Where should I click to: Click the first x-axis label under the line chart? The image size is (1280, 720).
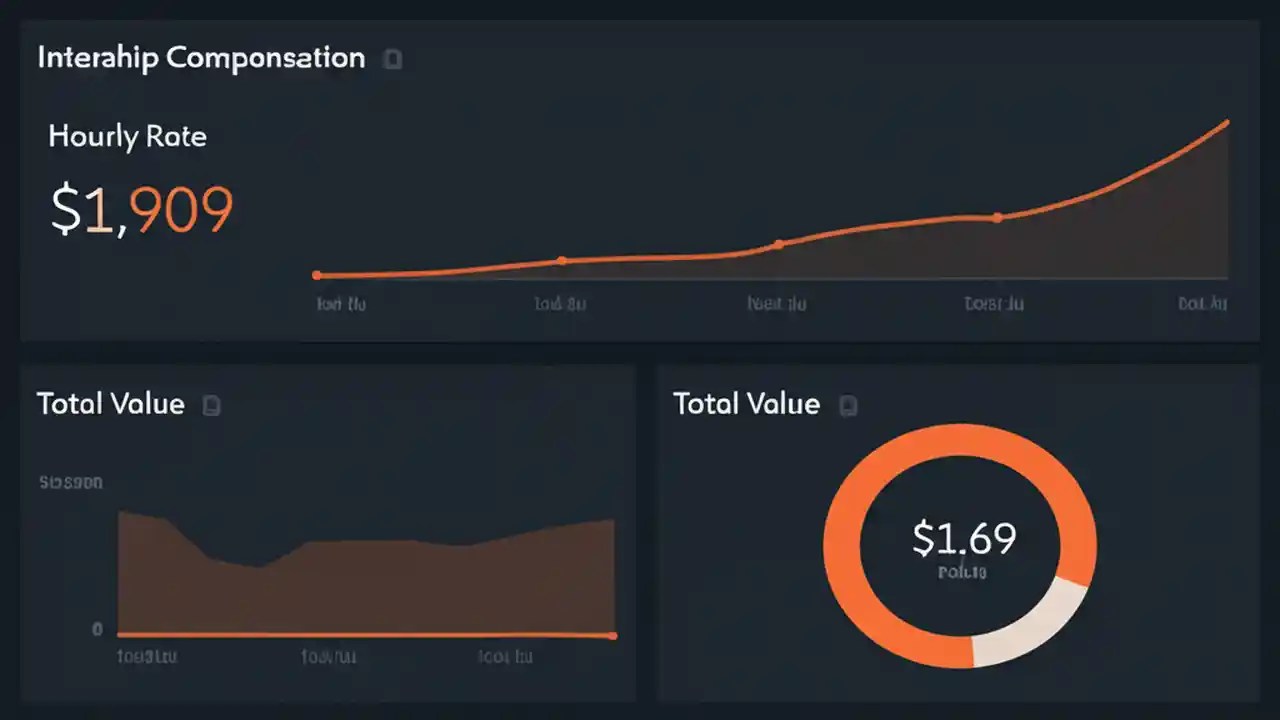pos(340,304)
